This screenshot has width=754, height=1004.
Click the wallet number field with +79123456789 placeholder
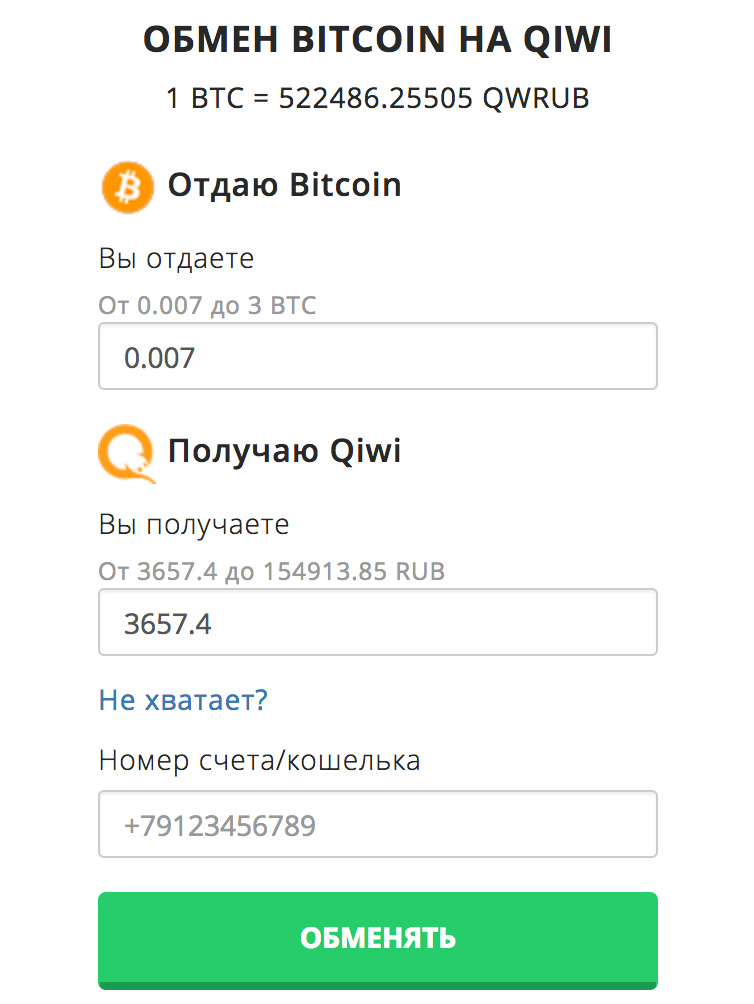click(377, 824)
